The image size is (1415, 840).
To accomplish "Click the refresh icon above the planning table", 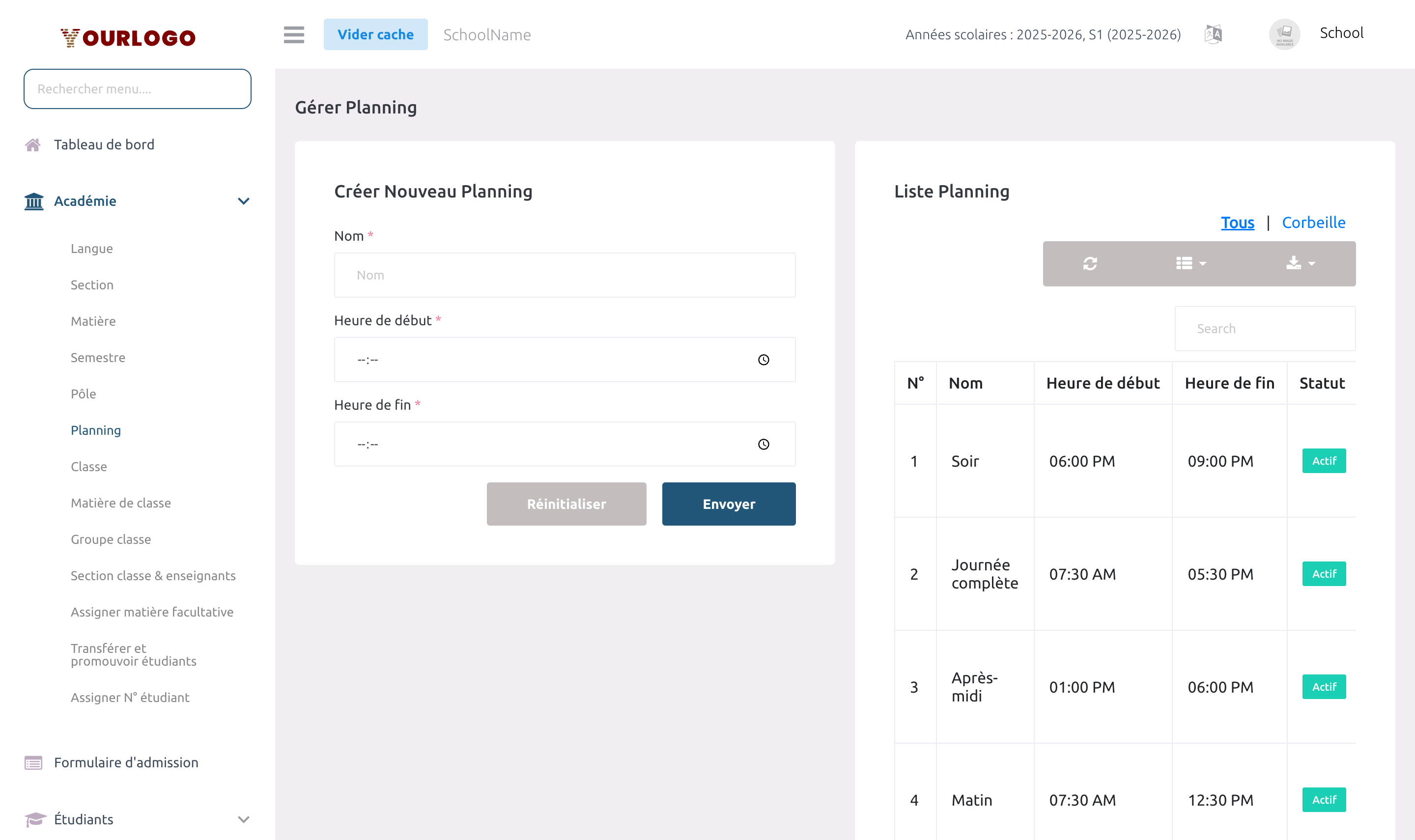I will pyautogui.click(x=1090, y=263).
